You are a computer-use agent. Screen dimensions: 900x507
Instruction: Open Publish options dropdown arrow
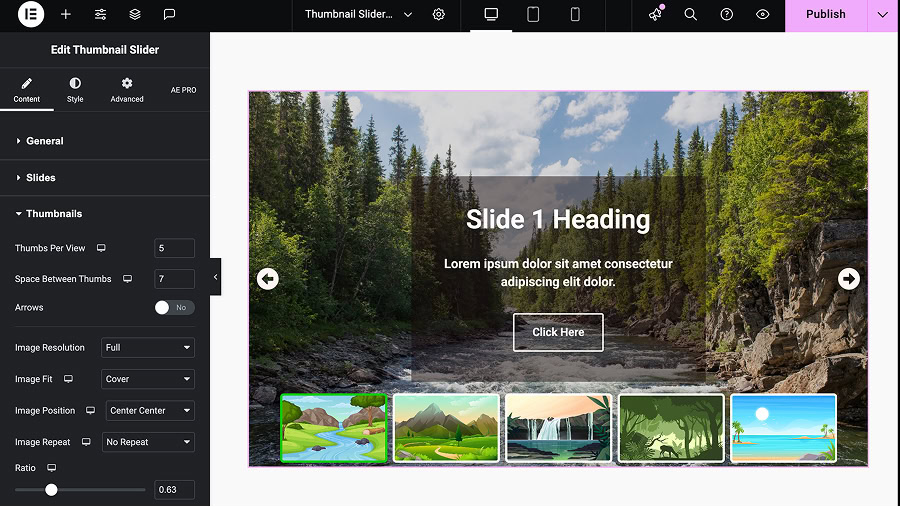point(883,14)
